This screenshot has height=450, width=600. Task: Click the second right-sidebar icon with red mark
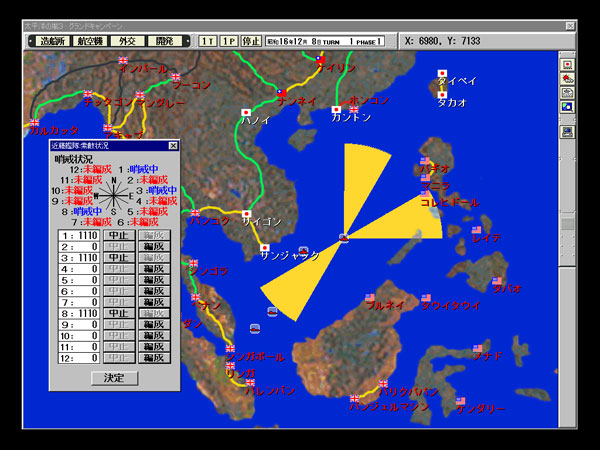pos(567,78)
